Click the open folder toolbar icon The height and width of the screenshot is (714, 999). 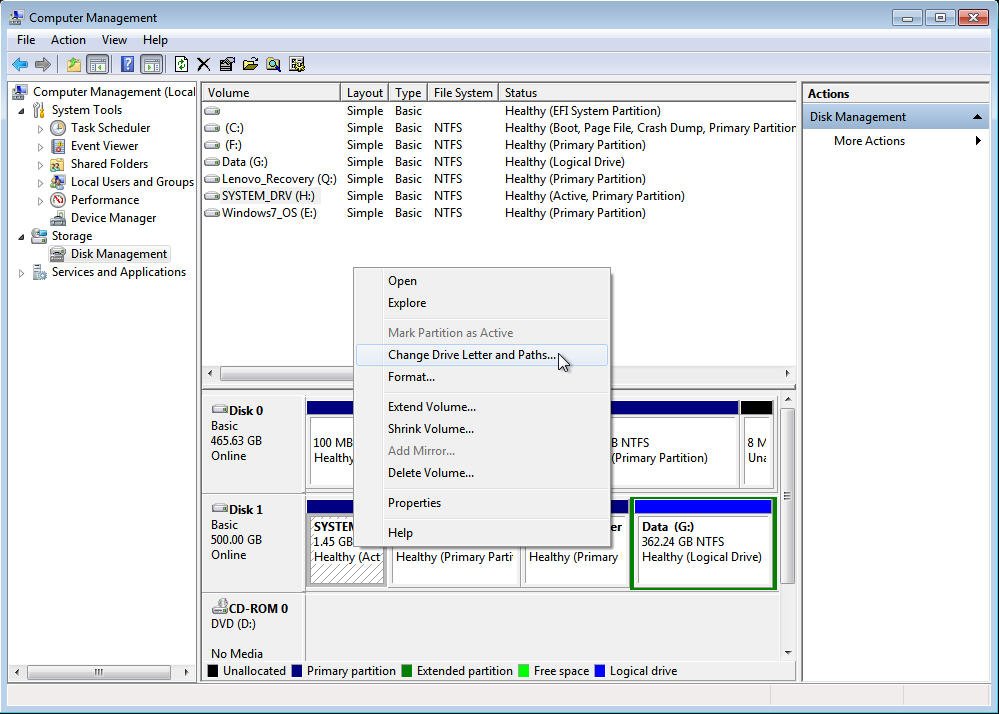(x=250, y=64)
